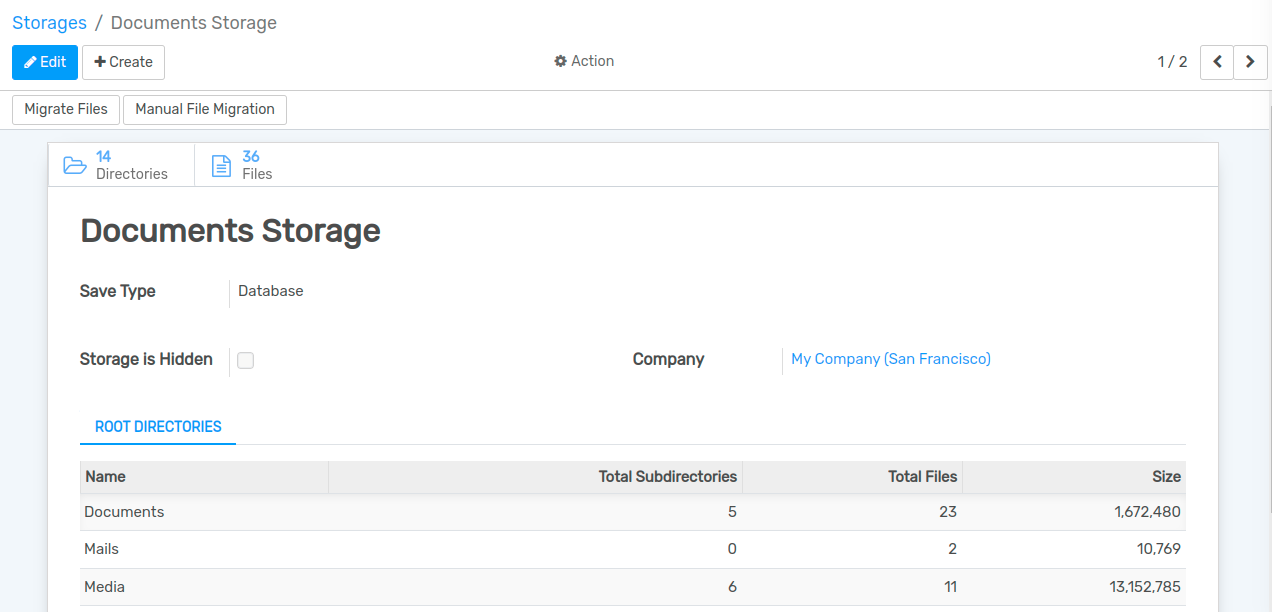Open the Directories folder icon stat
Screen dimensions: 1272x612
76,165
